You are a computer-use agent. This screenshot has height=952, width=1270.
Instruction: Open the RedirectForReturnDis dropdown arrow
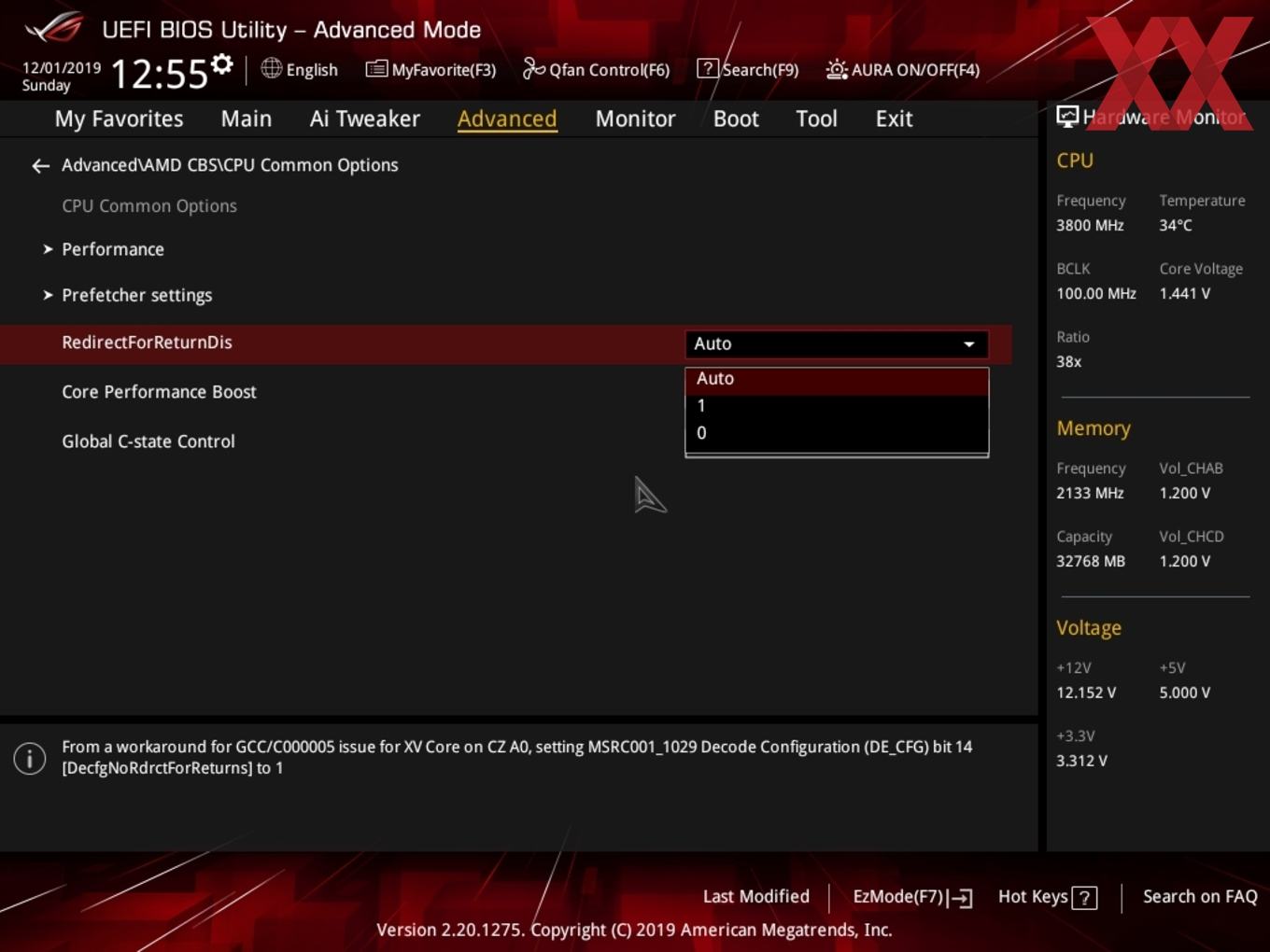[969, 344]
